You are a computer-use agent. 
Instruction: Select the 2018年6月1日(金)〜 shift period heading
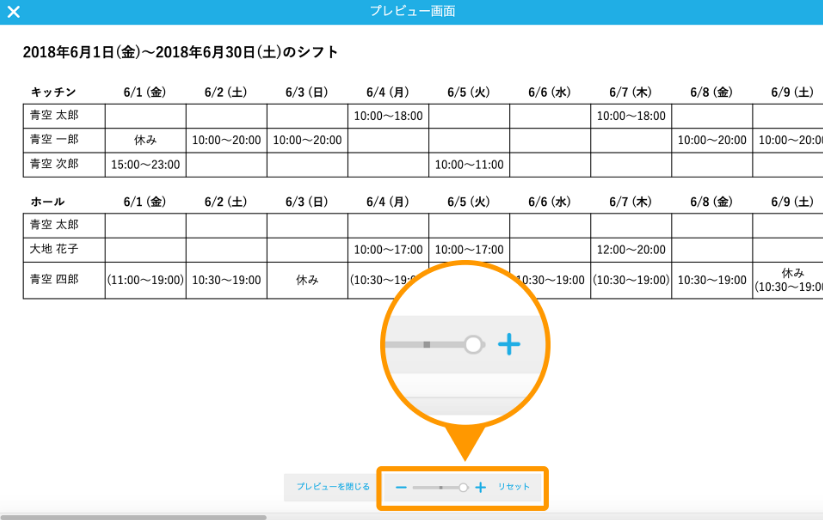click(180, 52)
